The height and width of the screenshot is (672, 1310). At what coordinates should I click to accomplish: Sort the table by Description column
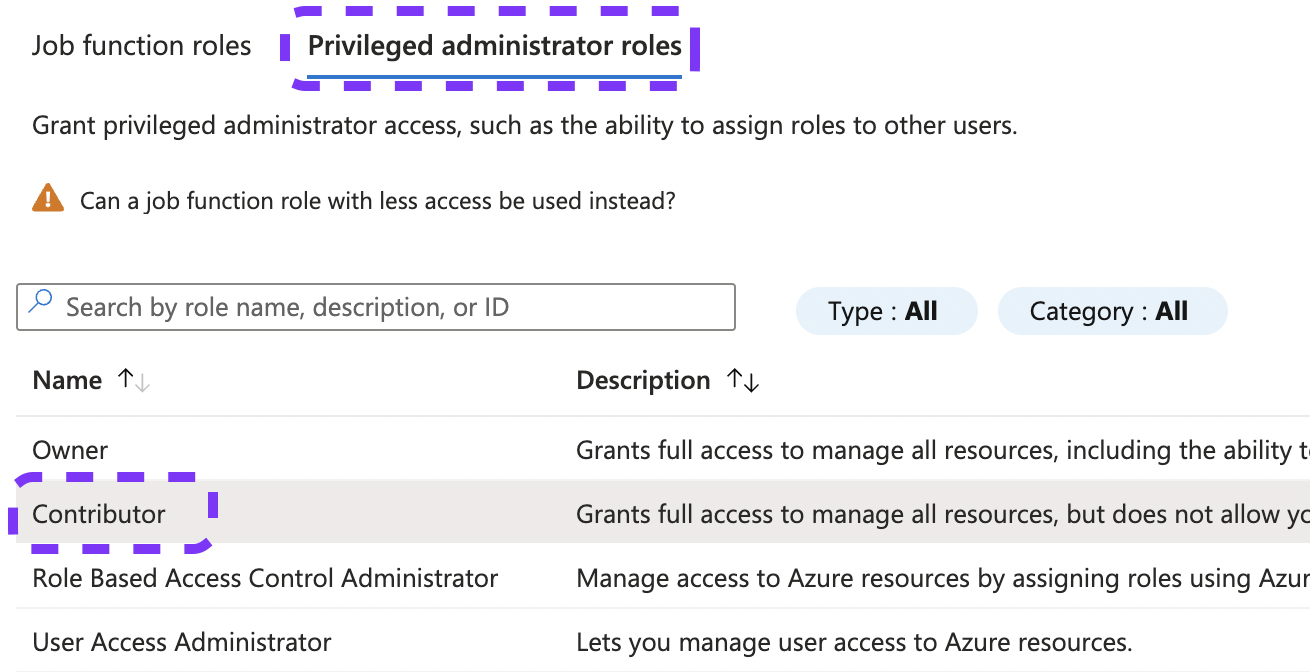pos(643,379)
